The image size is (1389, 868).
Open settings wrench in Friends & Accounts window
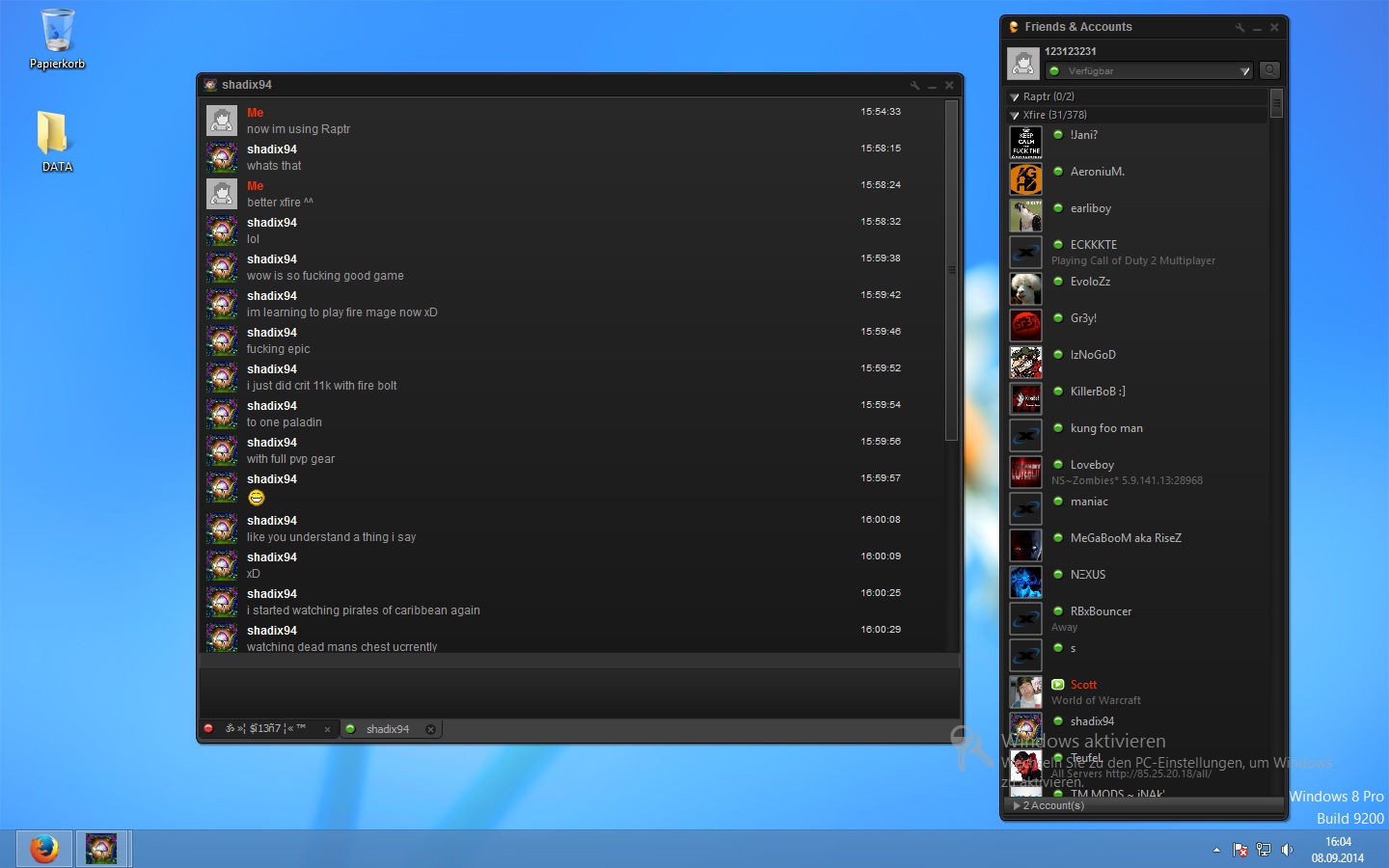point(1239,28)
